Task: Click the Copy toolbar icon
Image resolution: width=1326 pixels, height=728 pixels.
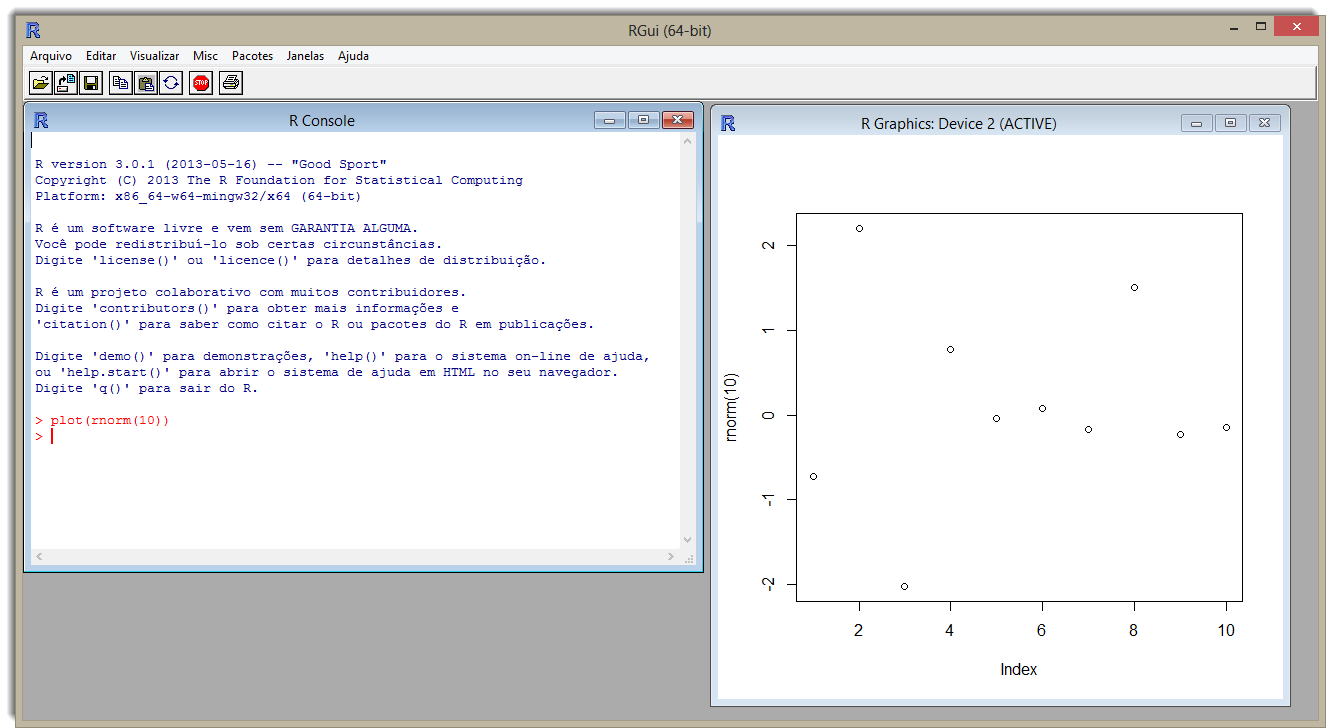Action: (x=121, y=83)
